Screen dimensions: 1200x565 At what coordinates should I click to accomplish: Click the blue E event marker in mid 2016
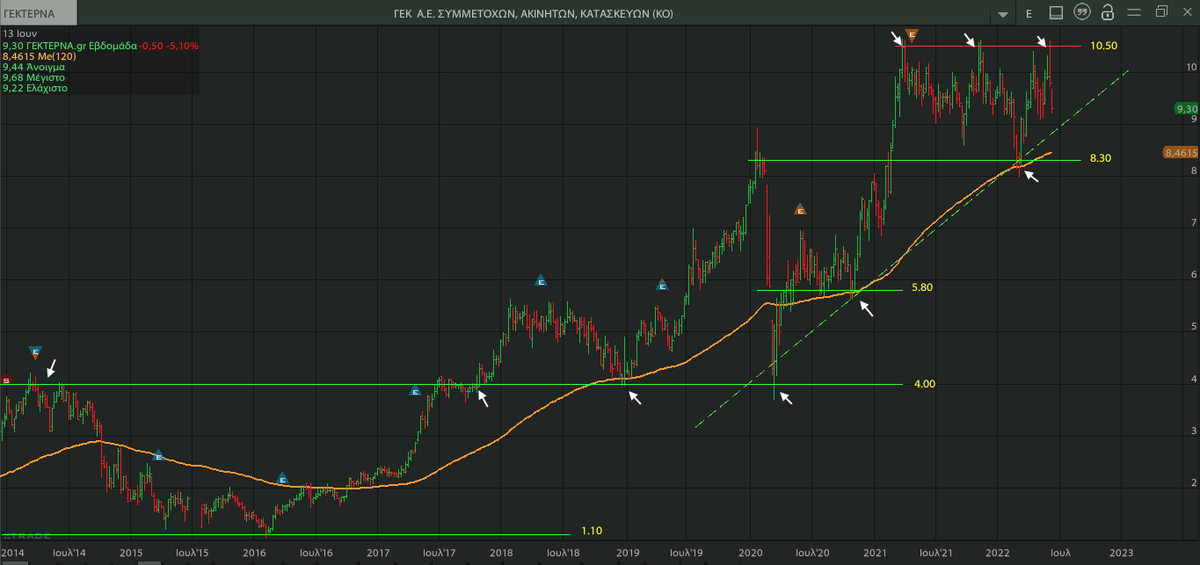283,479
